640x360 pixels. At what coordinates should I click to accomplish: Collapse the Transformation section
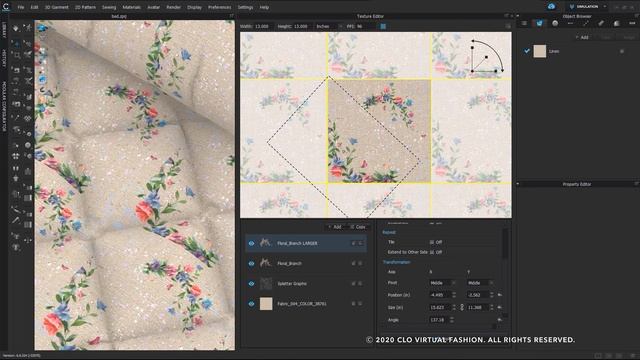[x=396, y=262]
